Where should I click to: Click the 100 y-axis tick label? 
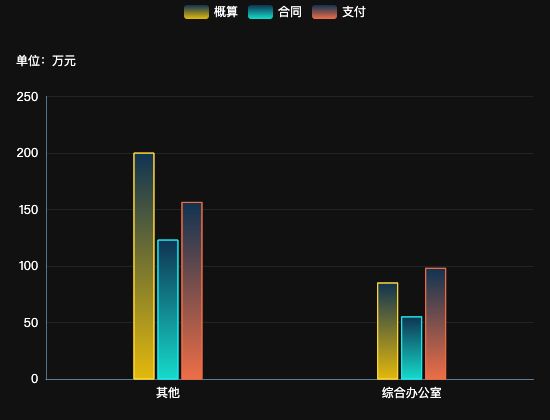[28, 266]
